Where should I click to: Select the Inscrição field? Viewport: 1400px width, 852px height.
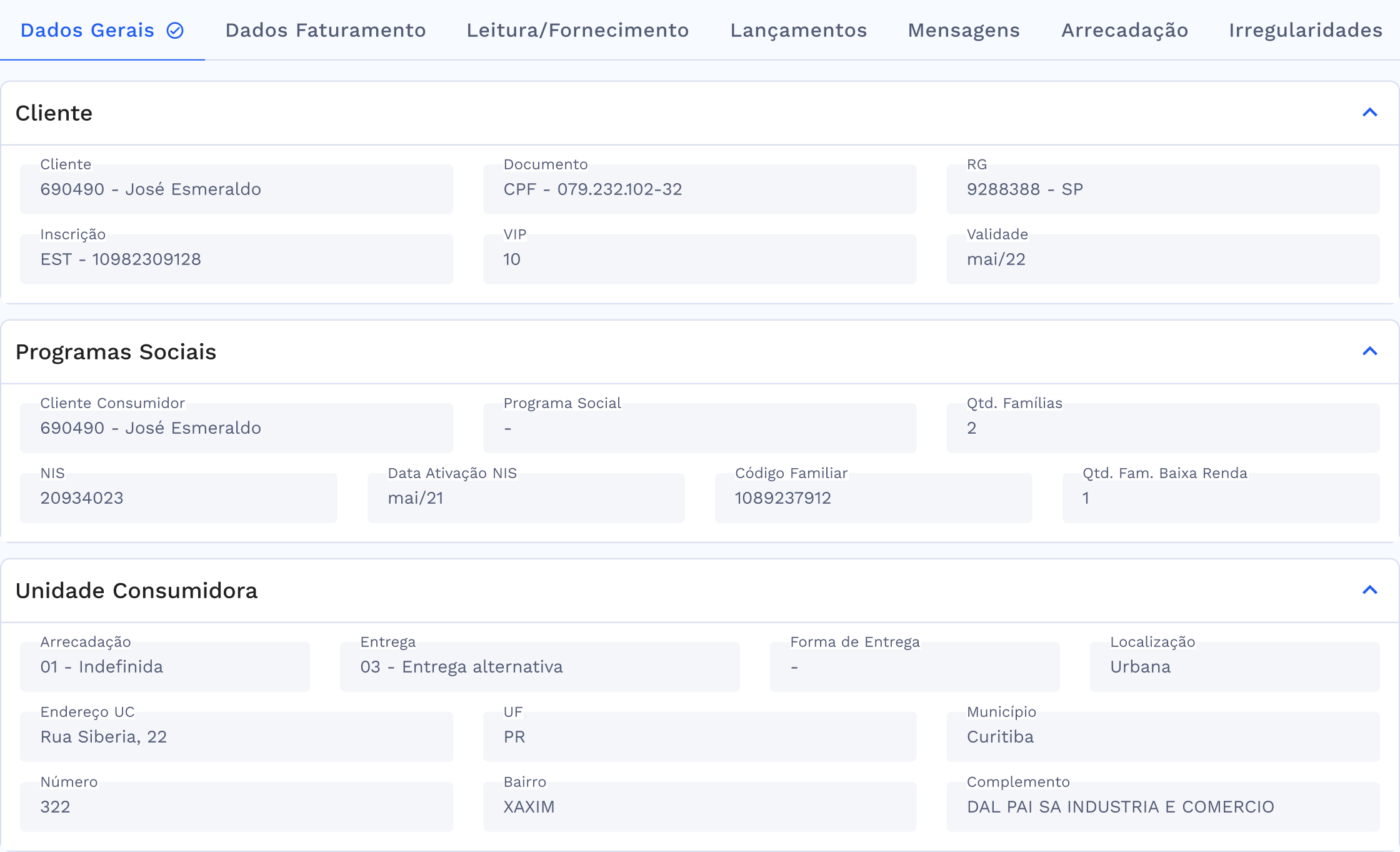point(236,259)
